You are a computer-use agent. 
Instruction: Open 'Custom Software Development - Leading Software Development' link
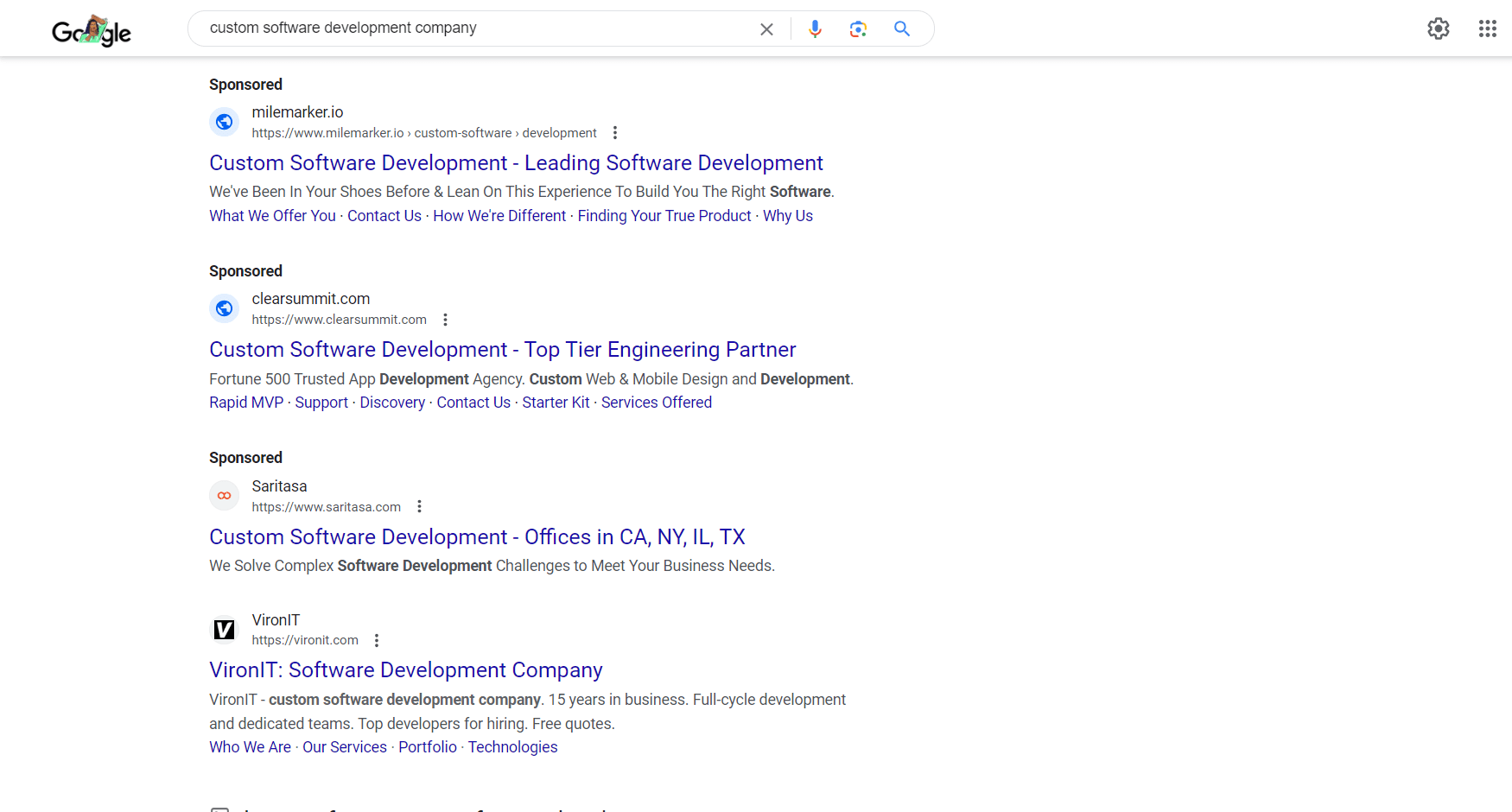coord(516,163)
